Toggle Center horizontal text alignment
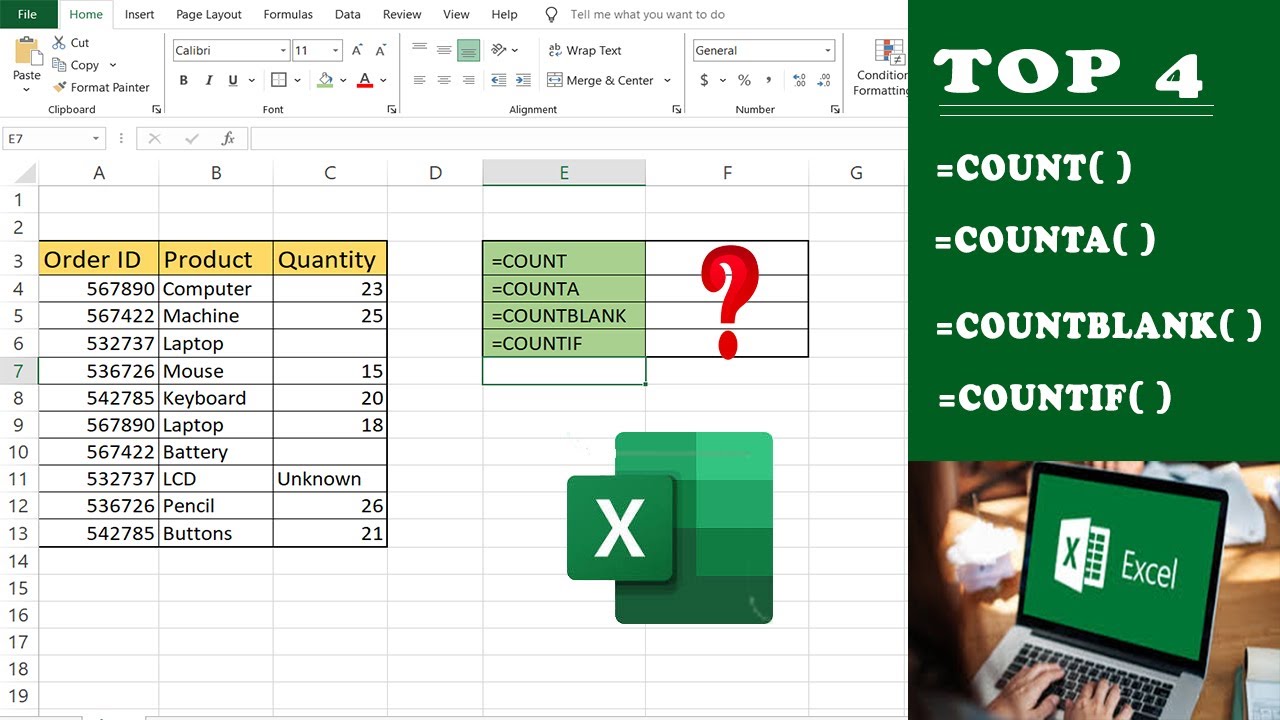1280x720 pixels. [x=444, y=80]
